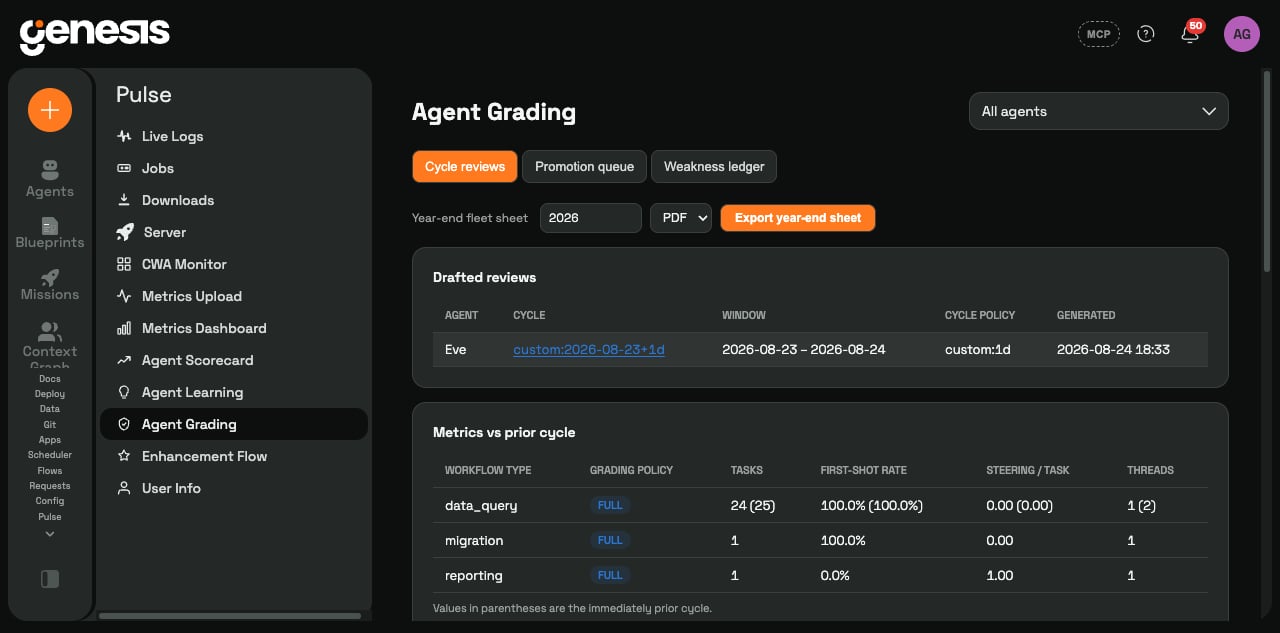Open the custom:2026-08-23+1d cycle link
The width and height of the screenshot is (1280, 633).
click(x=589, y=349)
